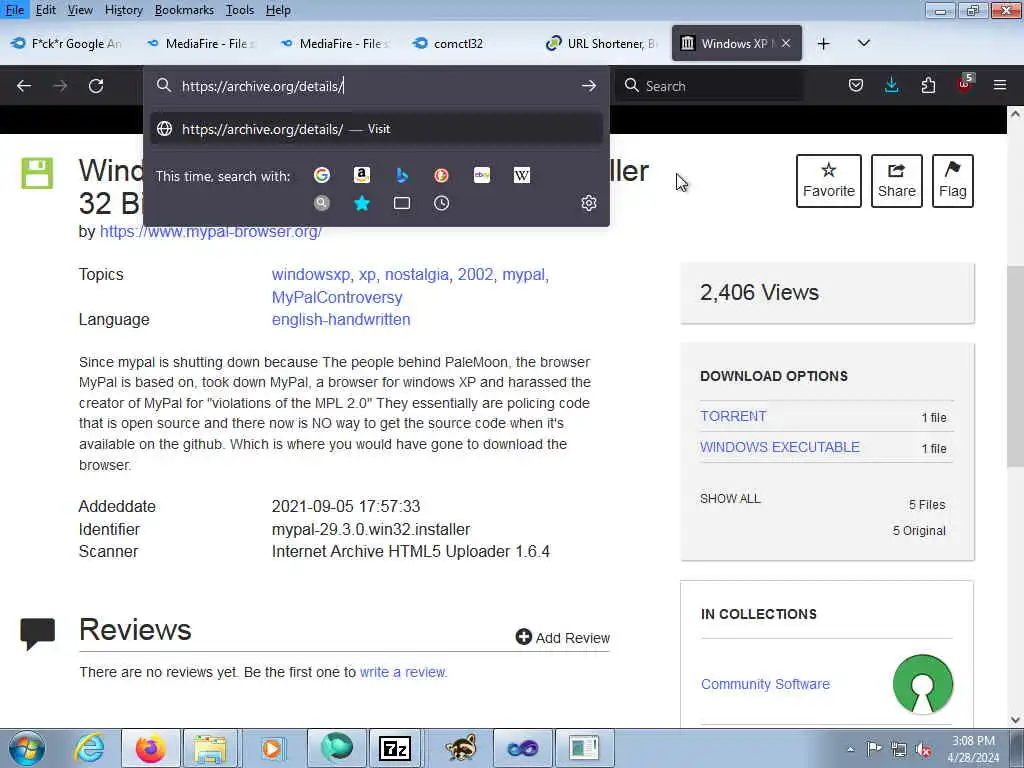1024x768 pixels.
Task: Open the windowsxp topic link
Action: (311, 274)
